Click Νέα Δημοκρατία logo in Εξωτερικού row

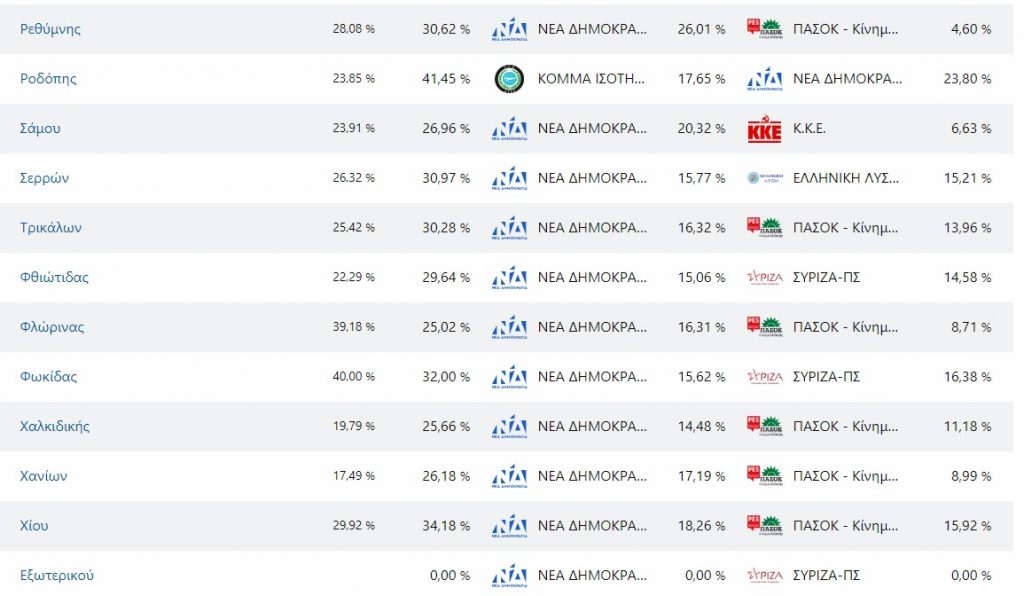coord(510,575)
